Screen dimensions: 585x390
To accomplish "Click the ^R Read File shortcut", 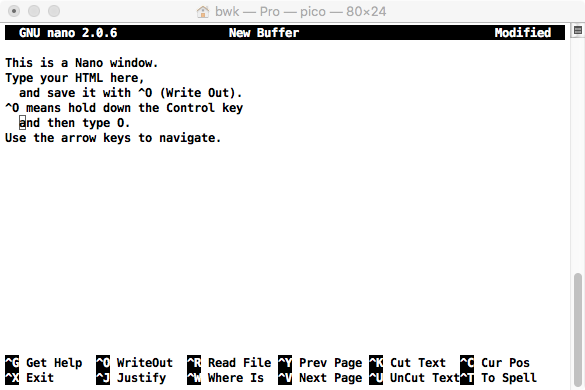I will point(229,362).
